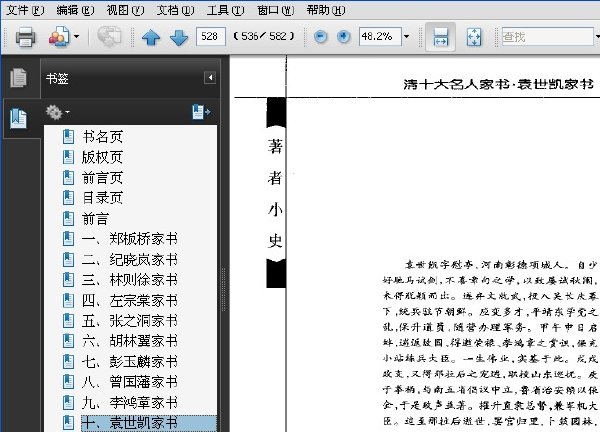Select fit one full page view
This screenshot has width=600, height=432.
coord(474,37)
